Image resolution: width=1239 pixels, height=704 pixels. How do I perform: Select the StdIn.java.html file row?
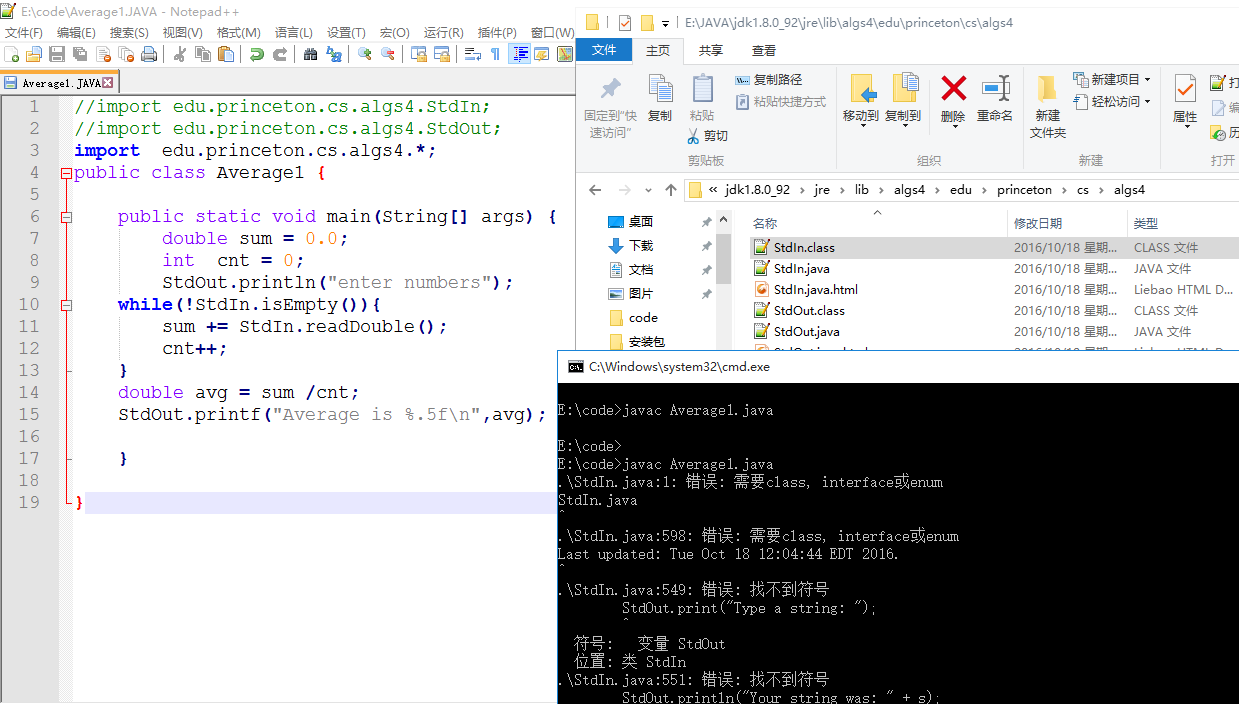click(994, 290)
